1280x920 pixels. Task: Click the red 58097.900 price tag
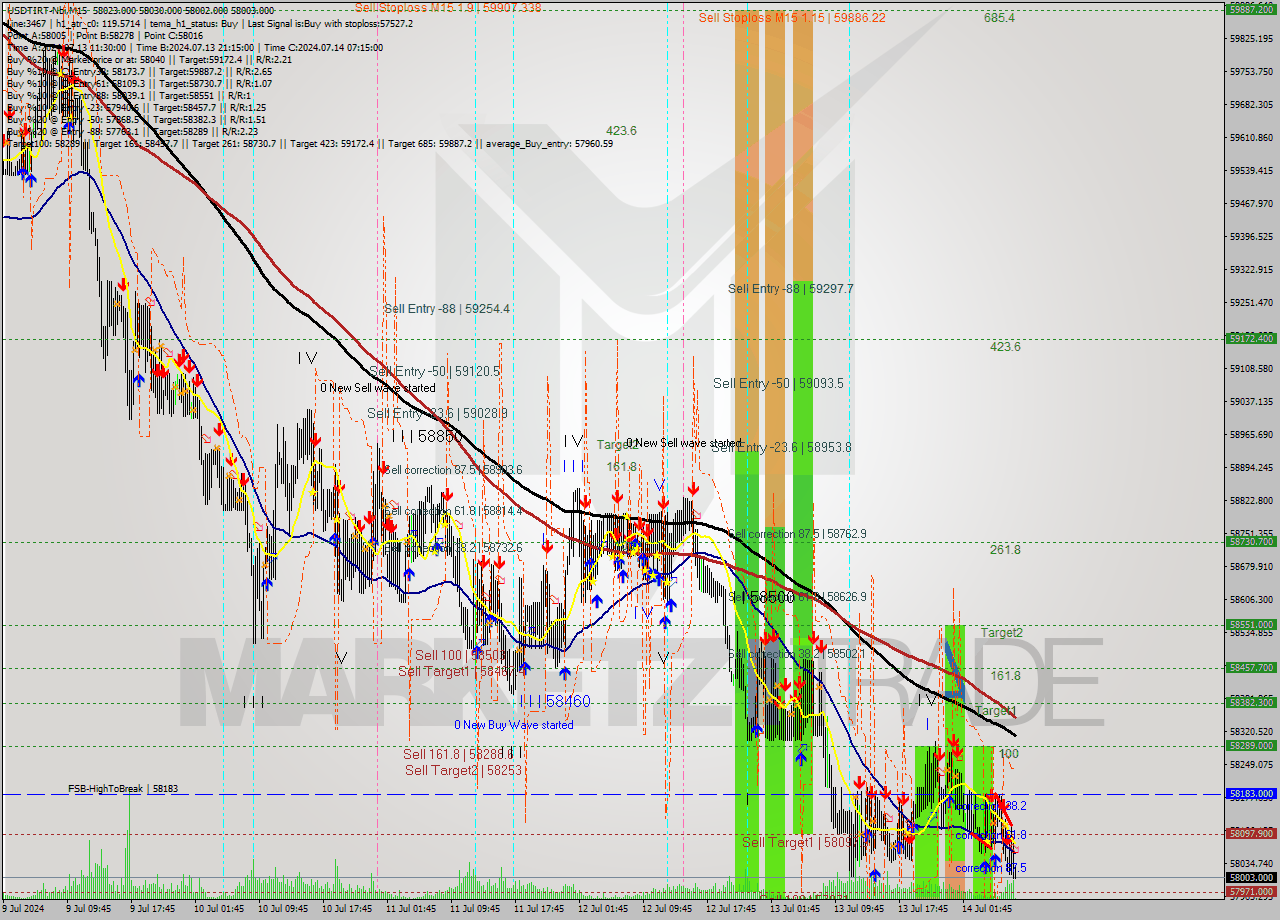[x=1251, y=833]
